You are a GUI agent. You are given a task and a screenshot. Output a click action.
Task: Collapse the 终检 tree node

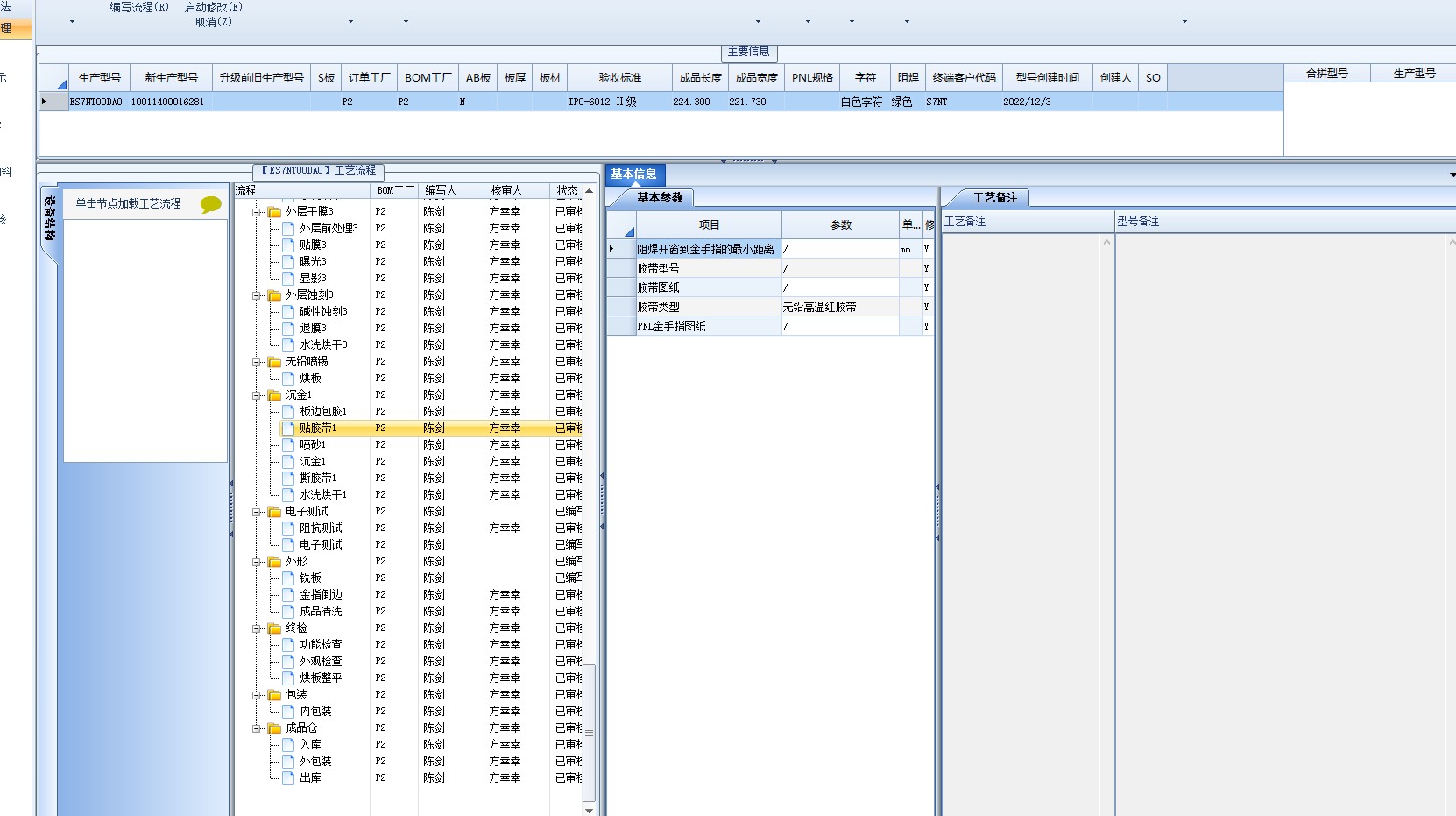[x=258, y=628]
